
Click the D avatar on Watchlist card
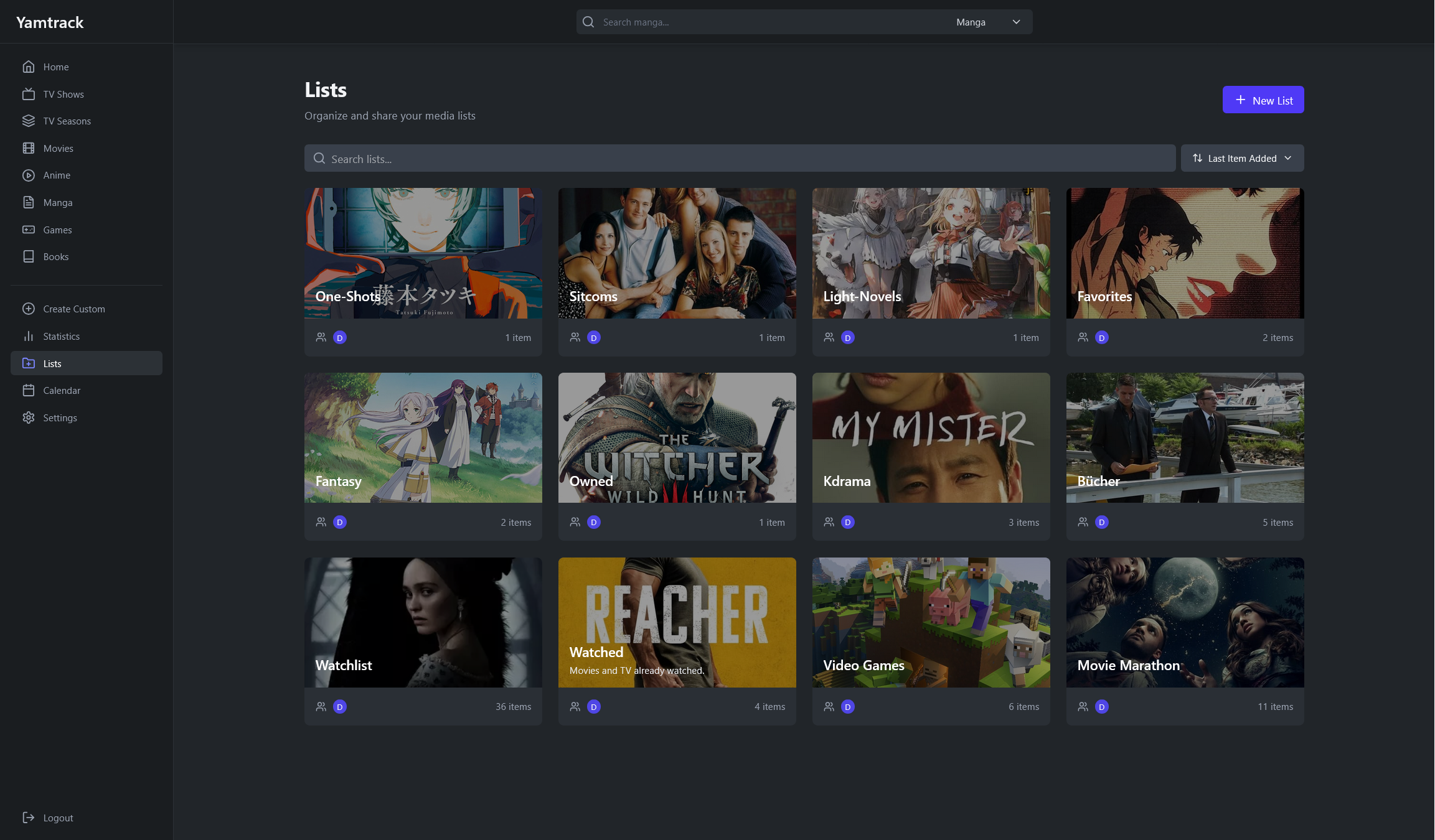(339, 706)
